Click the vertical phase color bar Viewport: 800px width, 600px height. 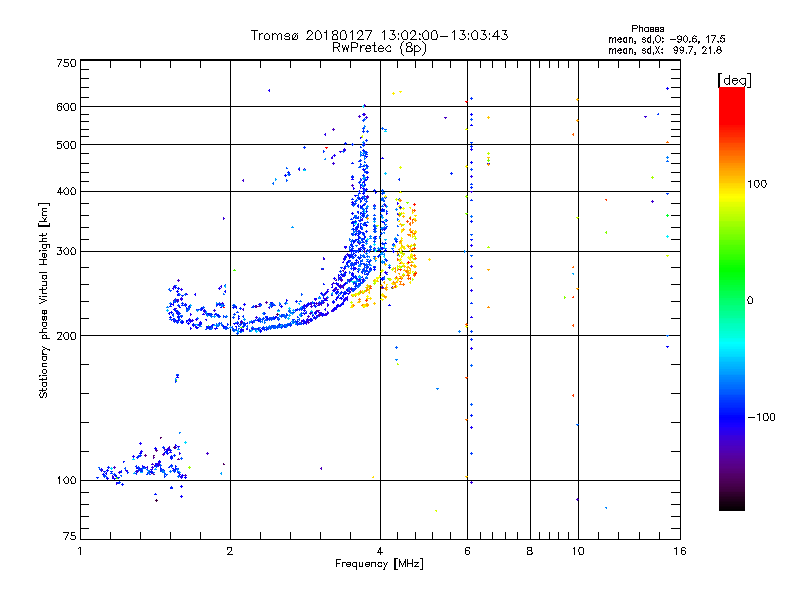tap(732, 299)
